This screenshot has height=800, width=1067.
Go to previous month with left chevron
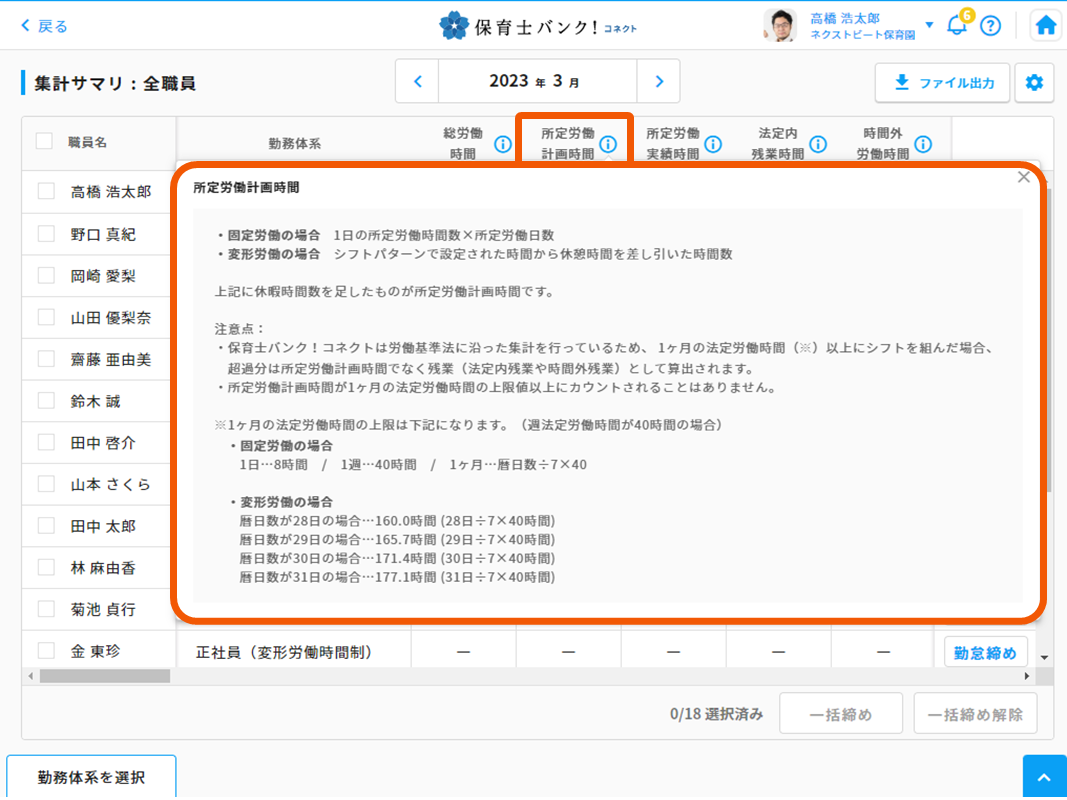[x=418, y=81]
